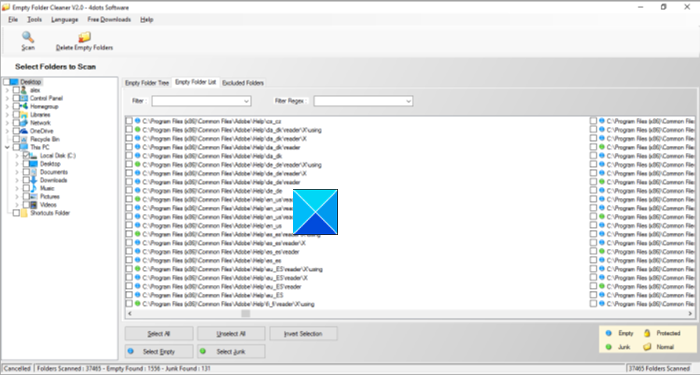Click the Homegroup icon in tree
Screen dimensions: 700x375
tap(24, 106)
